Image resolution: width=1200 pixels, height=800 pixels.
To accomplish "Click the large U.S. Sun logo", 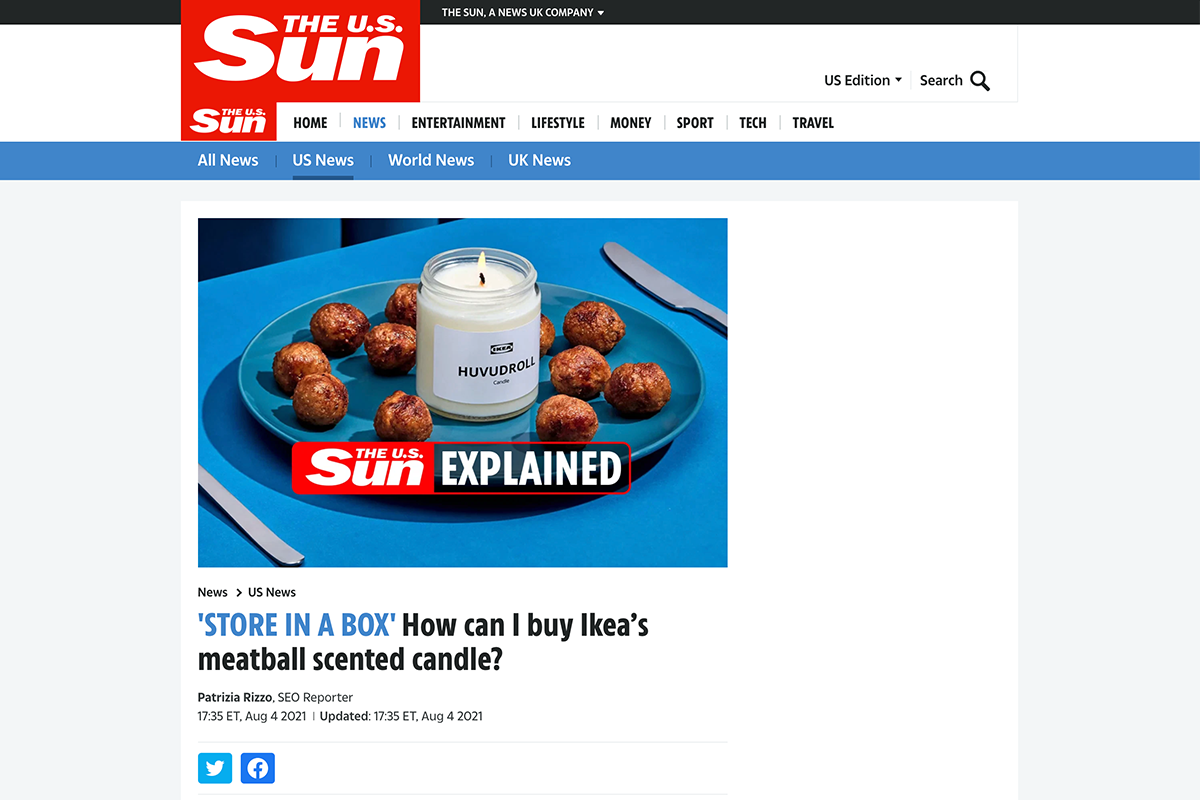I will (x=300, y=51).
